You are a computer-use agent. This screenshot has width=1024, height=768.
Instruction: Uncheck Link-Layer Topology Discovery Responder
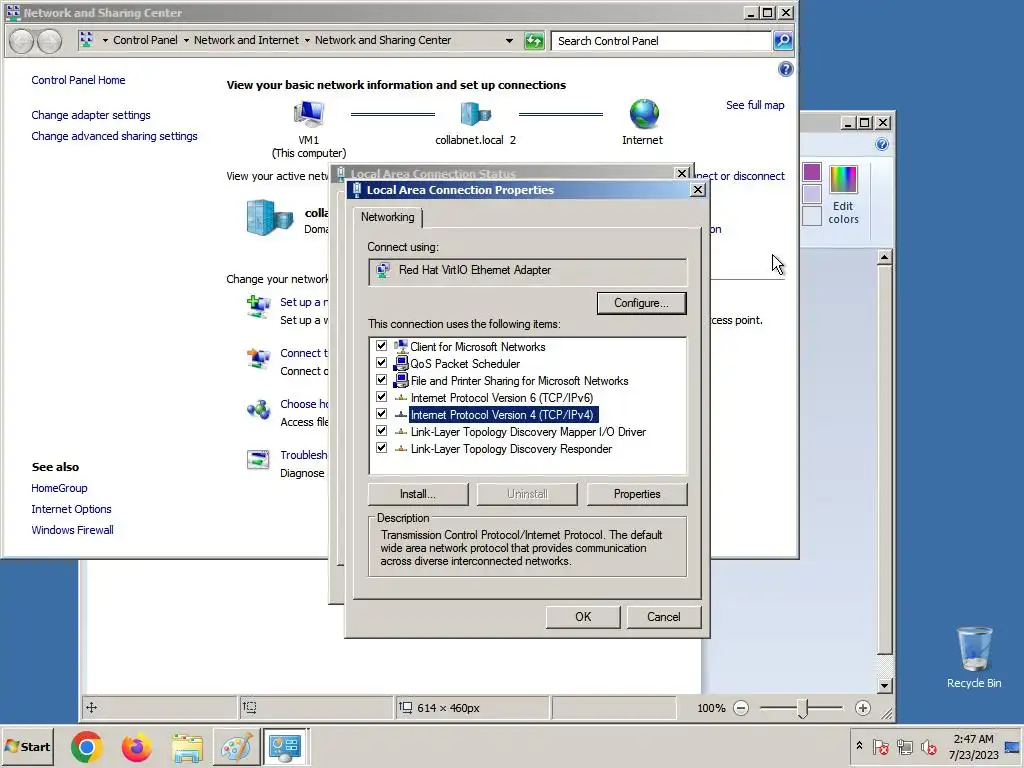[381, 448]
